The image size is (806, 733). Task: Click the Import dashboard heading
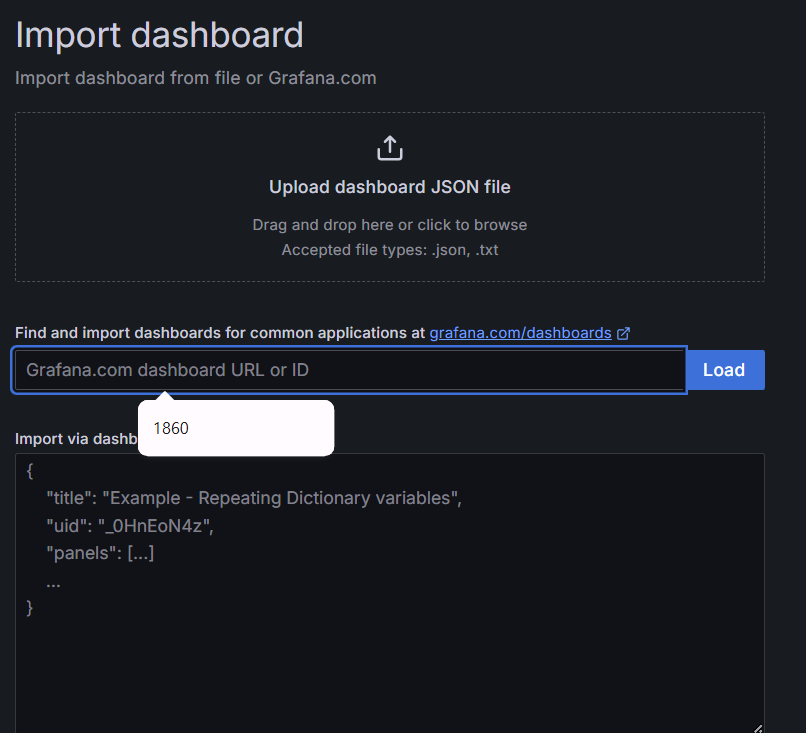point(159,35)
